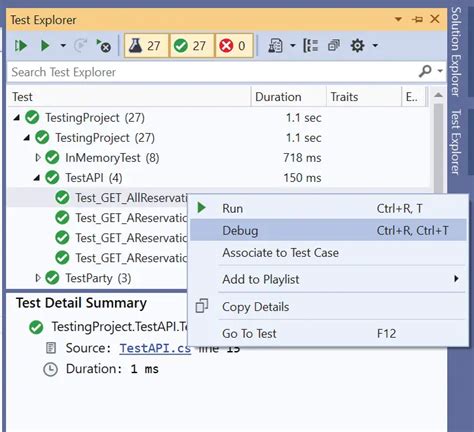This screenshot has width=474, height=432.
Task: Click the duration clock icon in summary
Action: click(x=51, y=369)
